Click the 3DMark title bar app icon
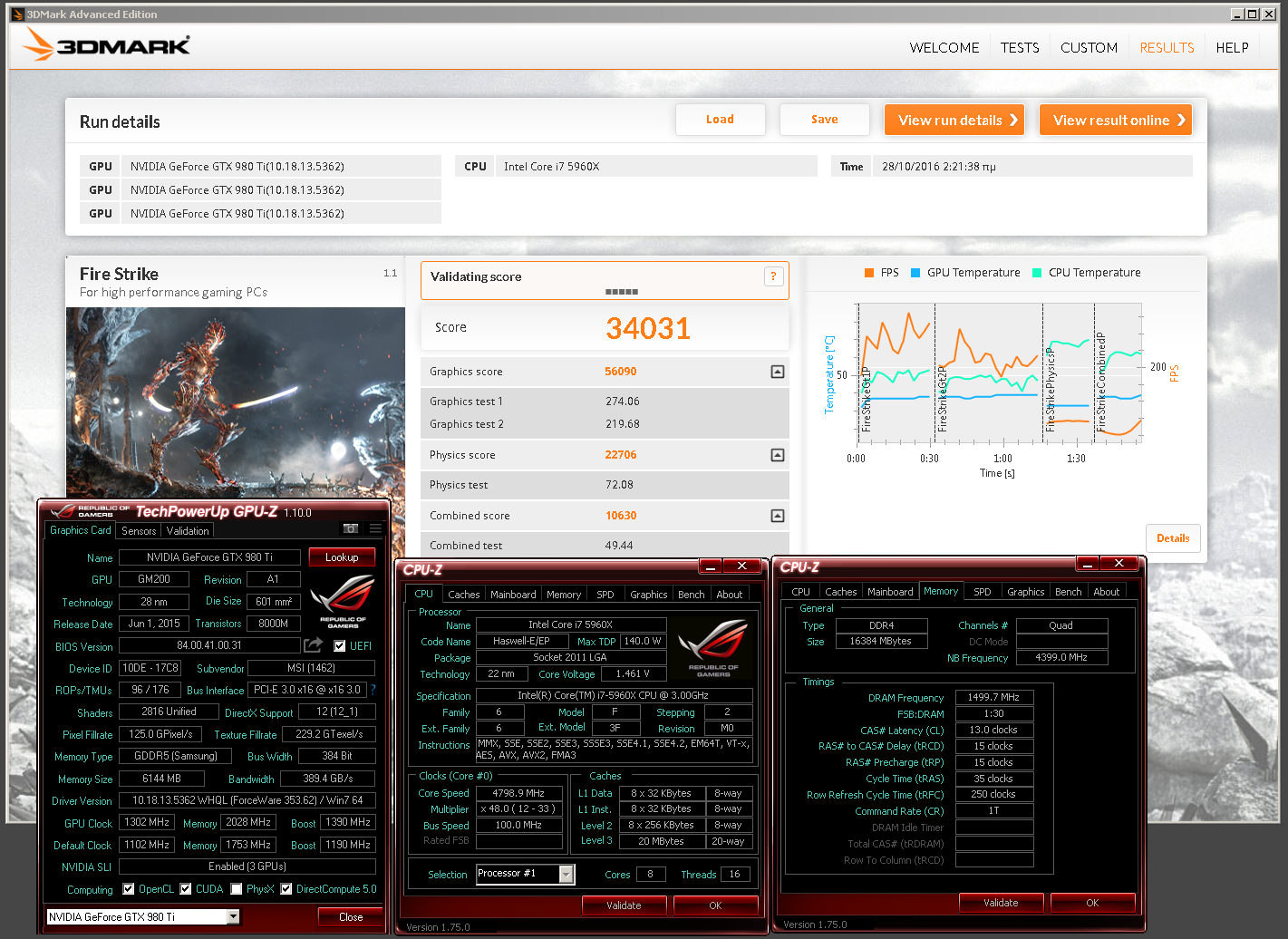1288x939 pixels. click(17, 14)
